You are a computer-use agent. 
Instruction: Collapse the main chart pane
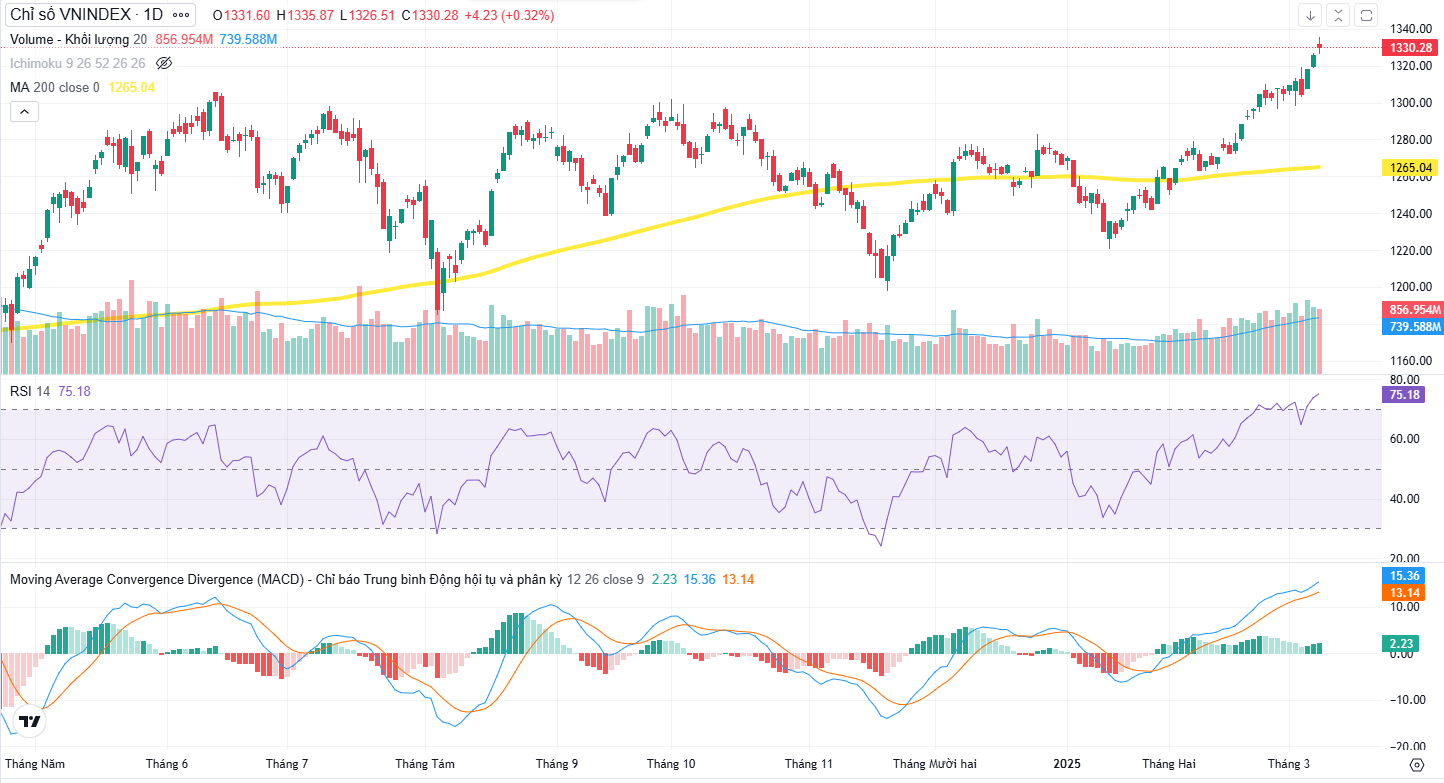(x=1339, y=15)
